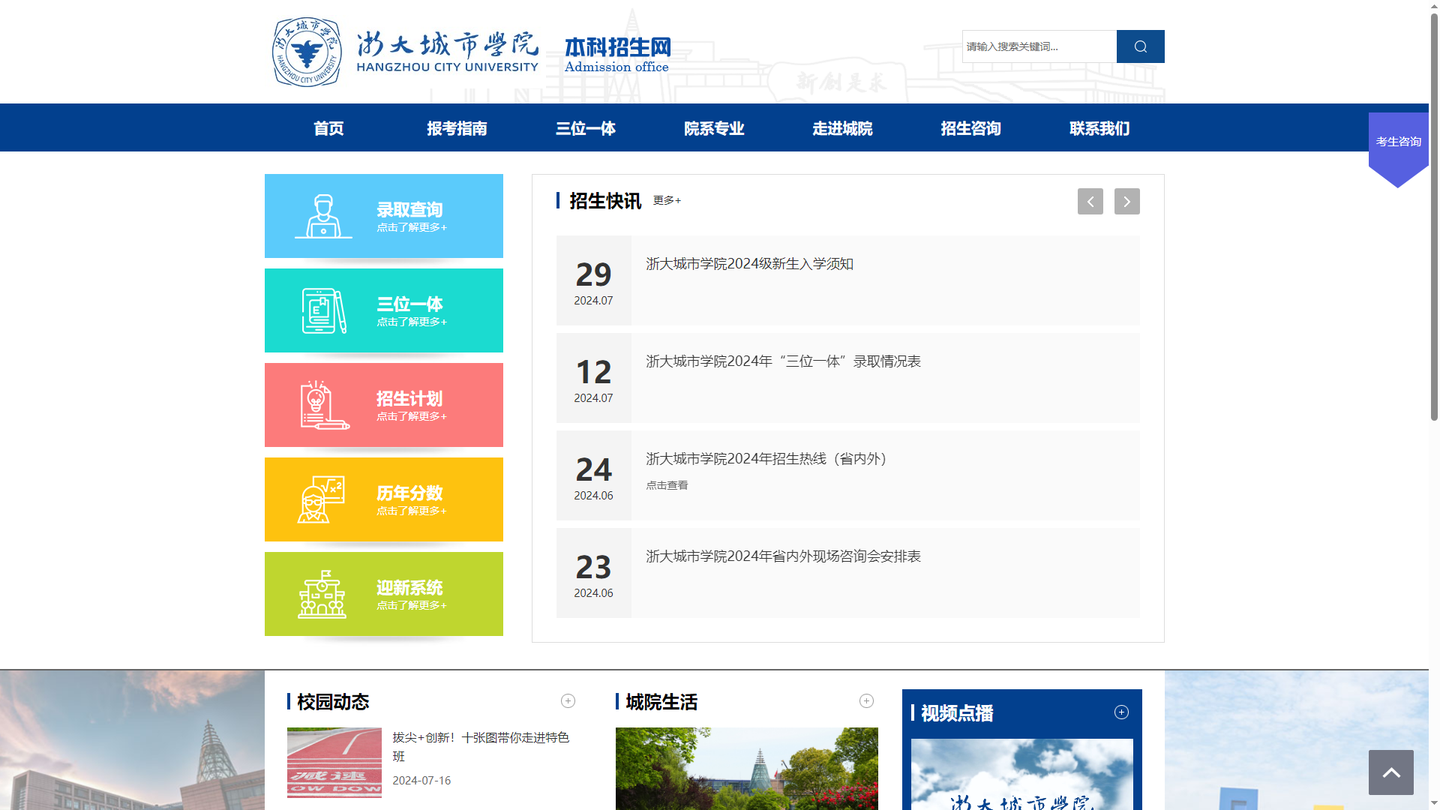This screenshot has width=1440, height=810.
Task: Click the 城院生活 campus garden photo
Action: [747, 768]
